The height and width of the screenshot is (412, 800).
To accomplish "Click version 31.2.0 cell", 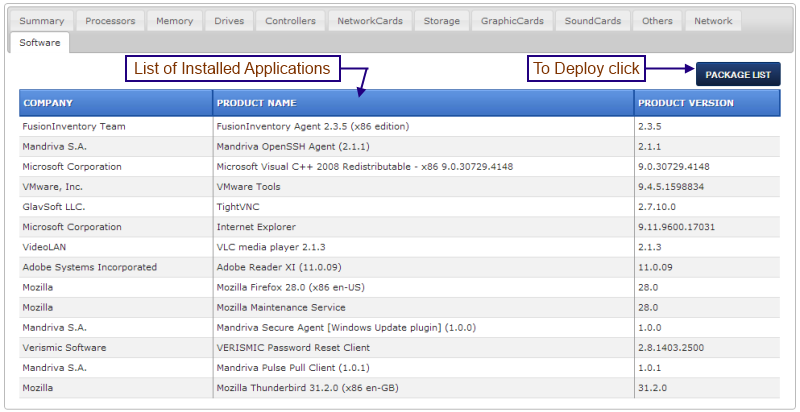I will pyautogui.click(x=707, y=389).
